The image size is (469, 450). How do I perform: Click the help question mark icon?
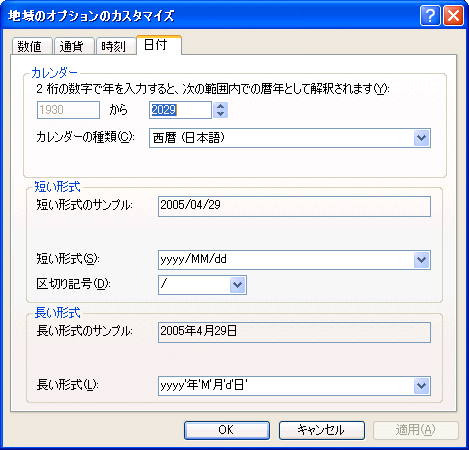[430, 15]
